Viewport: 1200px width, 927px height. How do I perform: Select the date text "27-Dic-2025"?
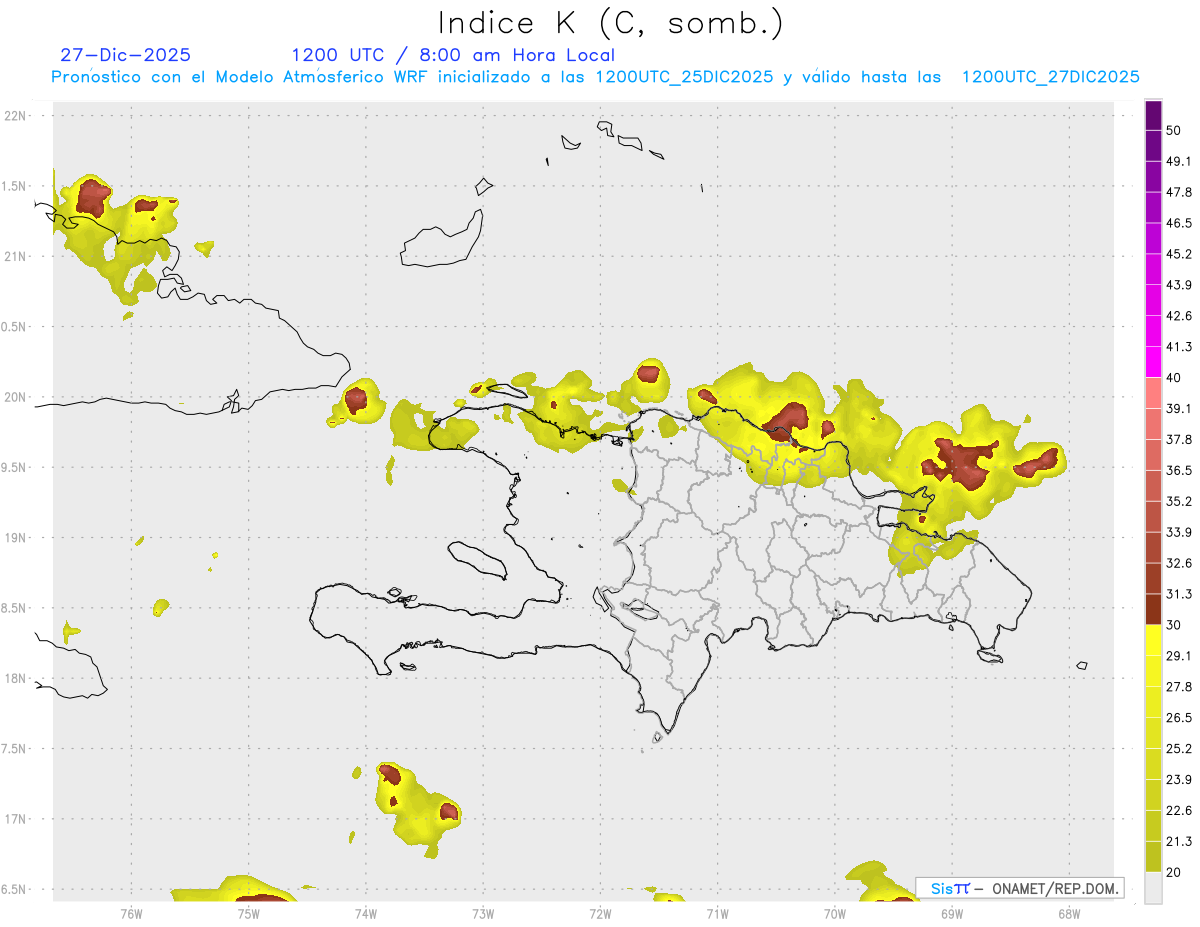coord(125,55)
